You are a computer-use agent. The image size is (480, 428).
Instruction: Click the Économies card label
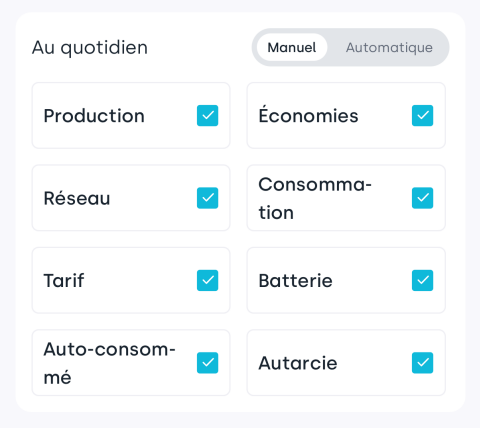pos(309,114)
